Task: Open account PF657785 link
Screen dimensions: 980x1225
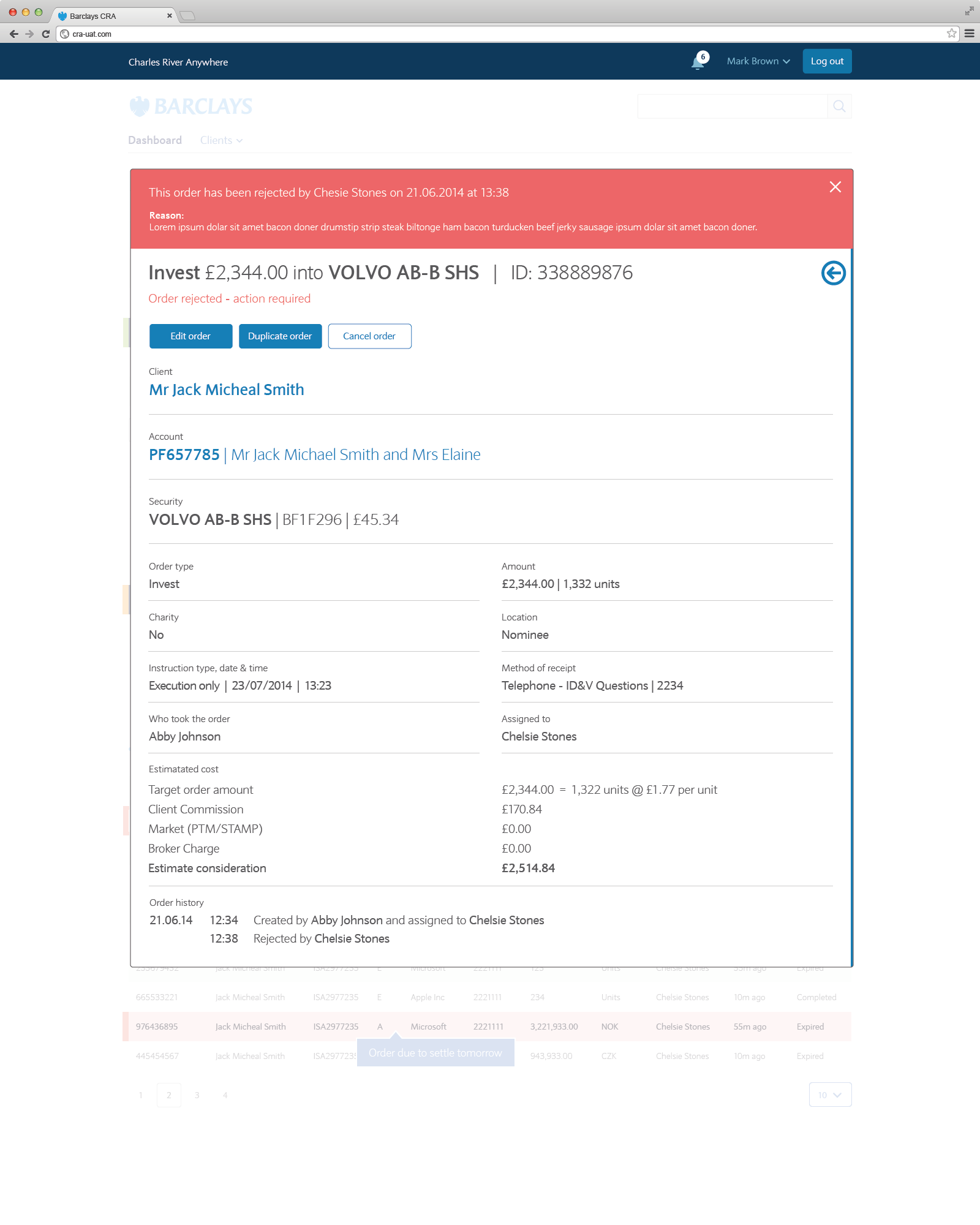Action: tap(184, 455)
